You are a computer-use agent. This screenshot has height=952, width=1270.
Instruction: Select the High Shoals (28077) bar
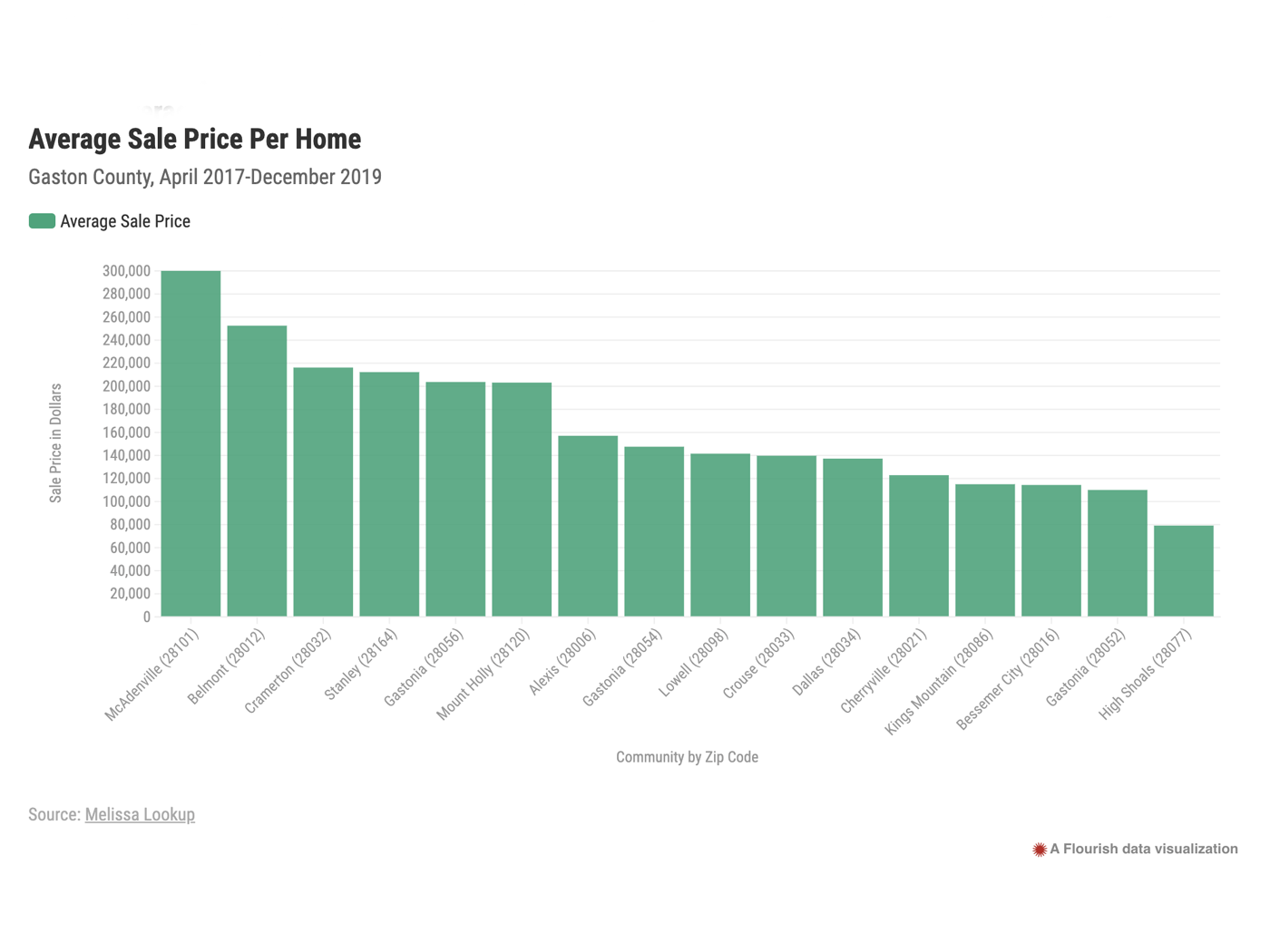point(1184,571)
